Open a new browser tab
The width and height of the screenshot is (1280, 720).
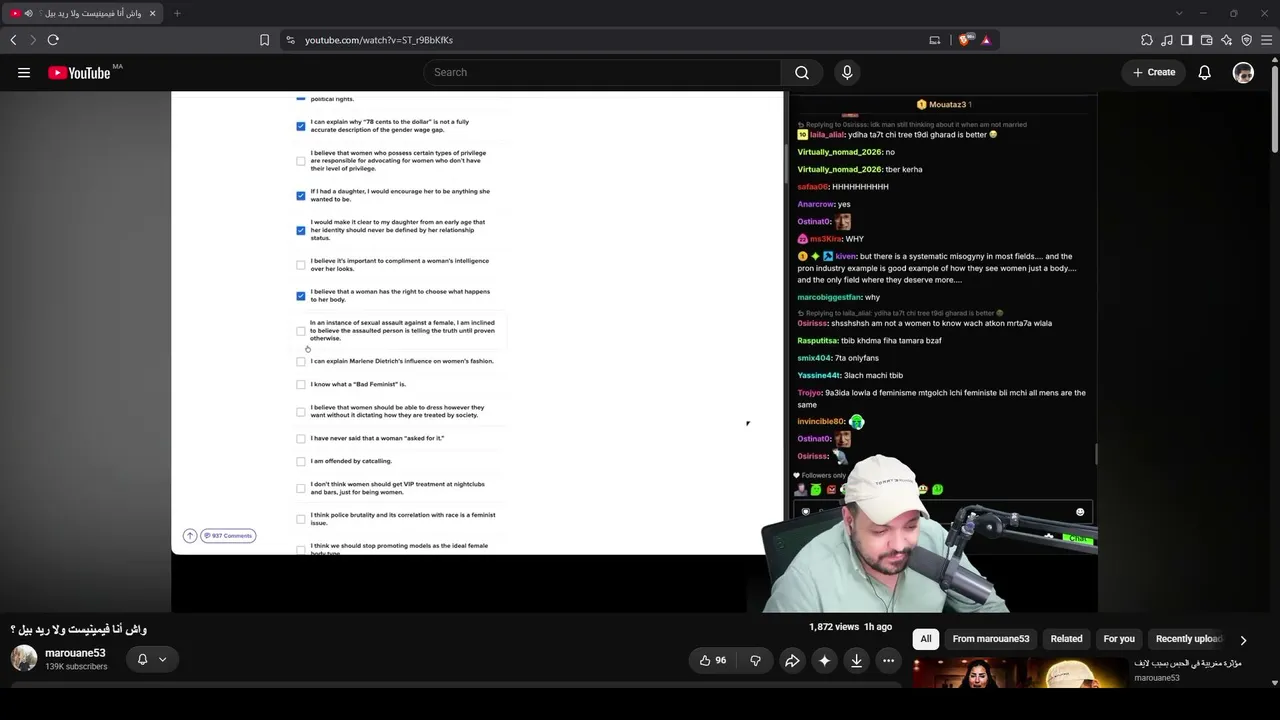pyautogui.click(x=177, y=13)
